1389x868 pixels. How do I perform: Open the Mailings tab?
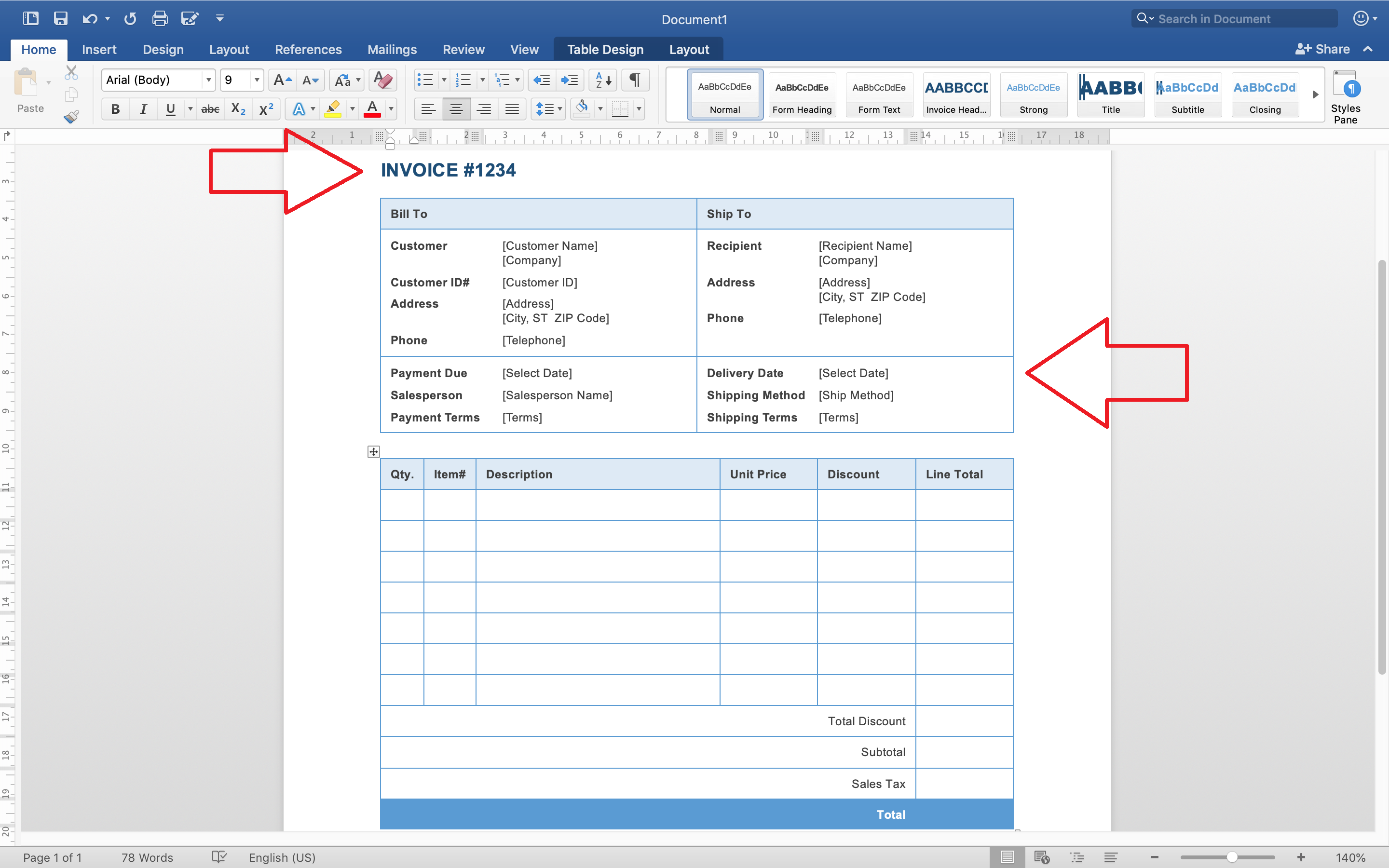click(392, 49)
